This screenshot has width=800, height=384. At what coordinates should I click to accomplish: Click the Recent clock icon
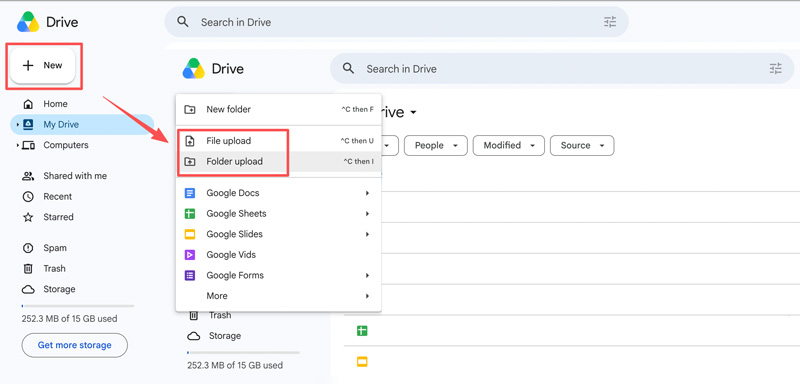click(28, 196)
